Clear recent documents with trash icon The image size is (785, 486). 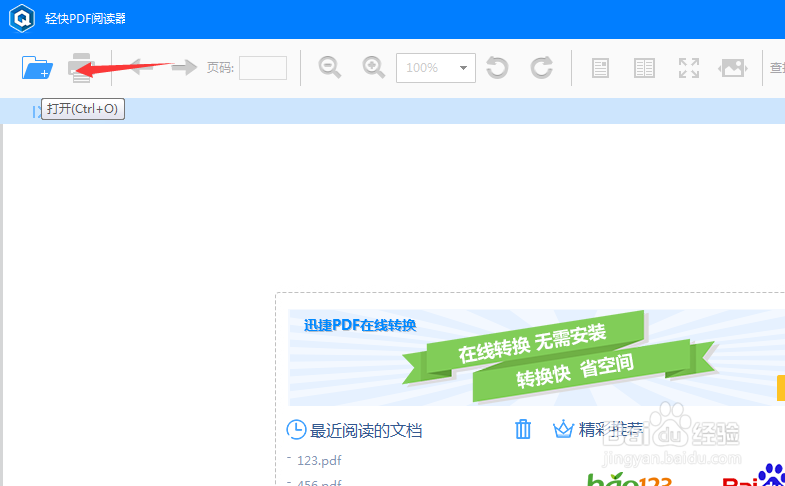tap(523, 429)
